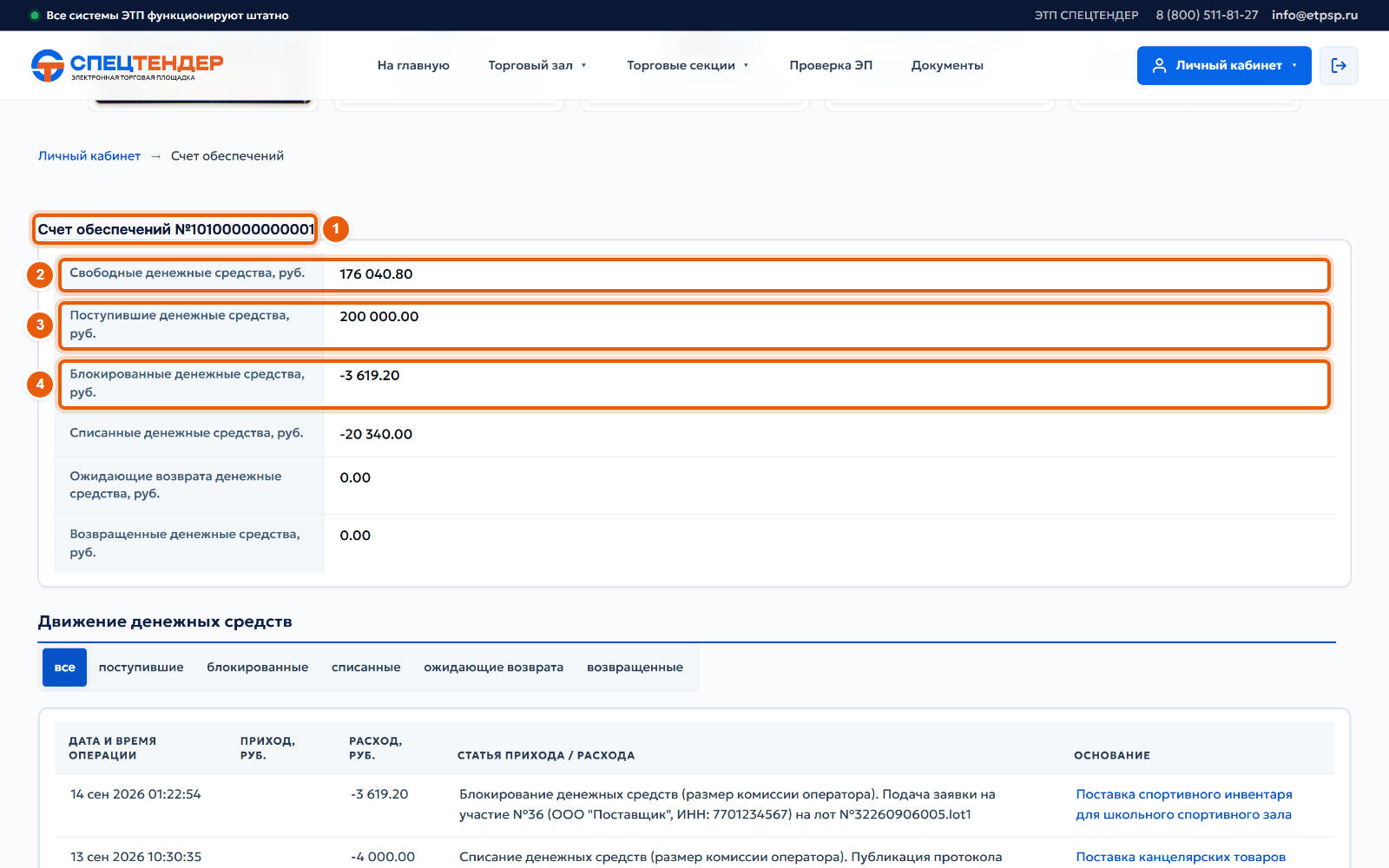Switch to the ожидающие возврата tab
The image size is (1389, 868).
click(x=494, y=667)
